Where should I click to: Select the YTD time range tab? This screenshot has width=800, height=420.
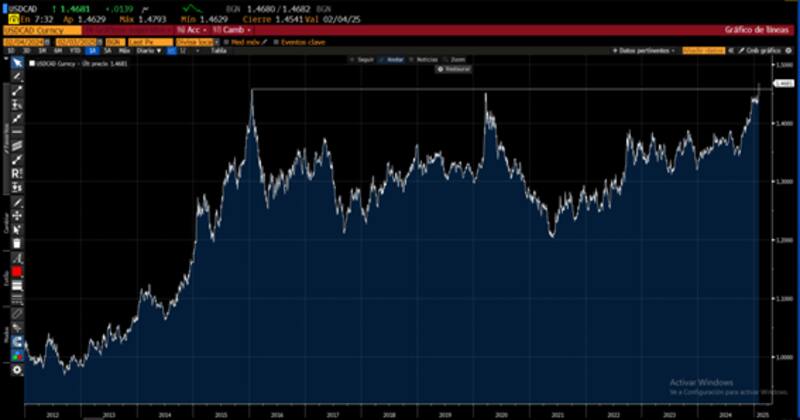[76, 49]
